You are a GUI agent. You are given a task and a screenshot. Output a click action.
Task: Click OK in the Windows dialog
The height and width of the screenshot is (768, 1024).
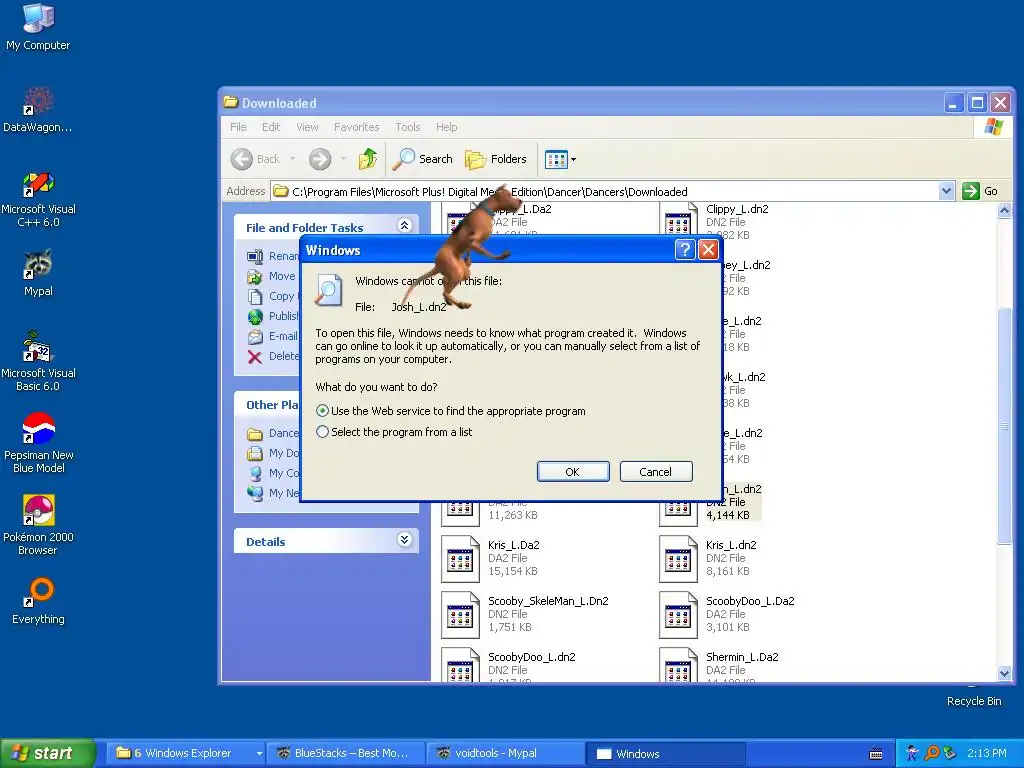pyautogui.click(x=573, y=472)
